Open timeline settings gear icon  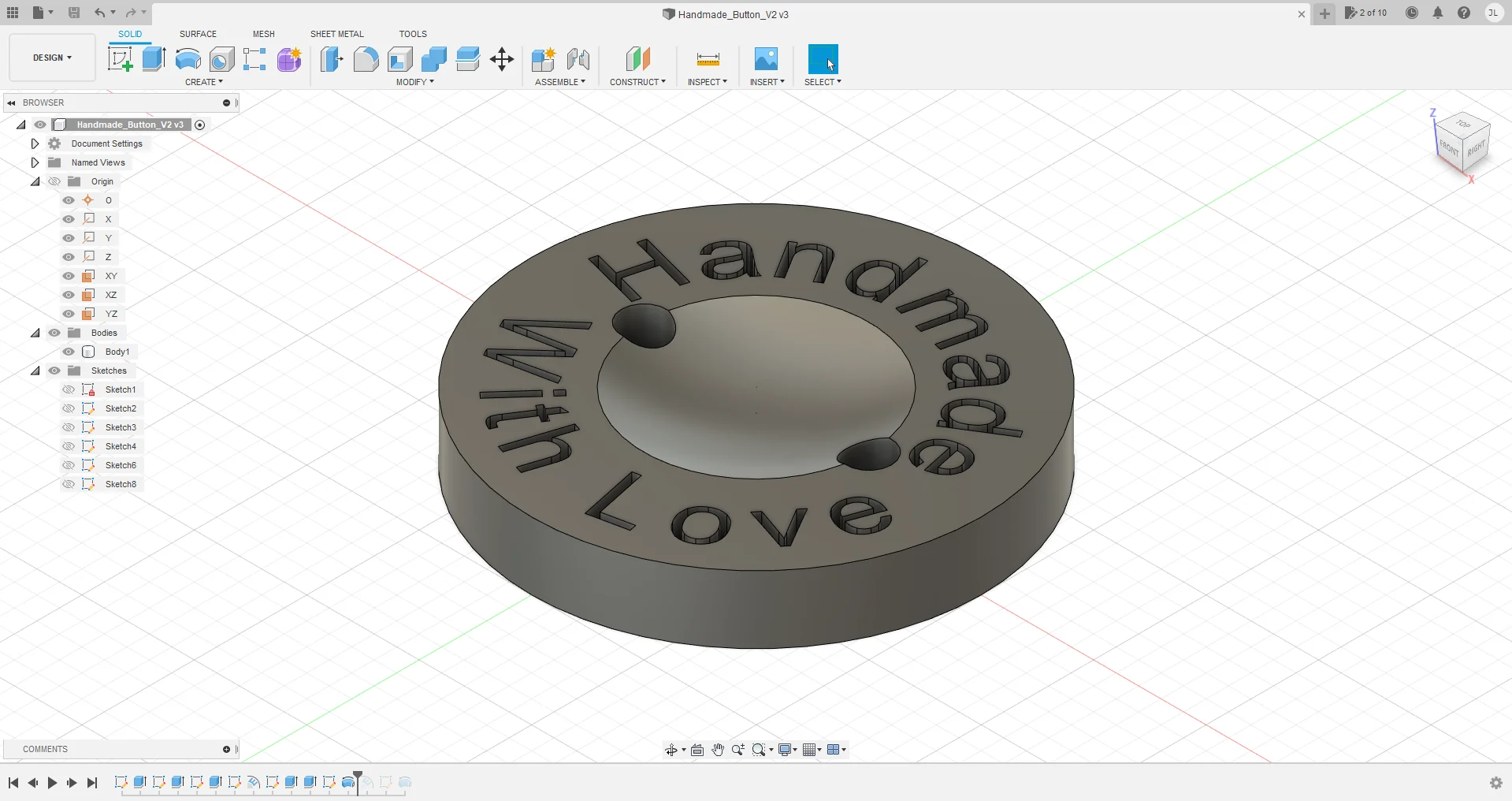[1496, 783]
